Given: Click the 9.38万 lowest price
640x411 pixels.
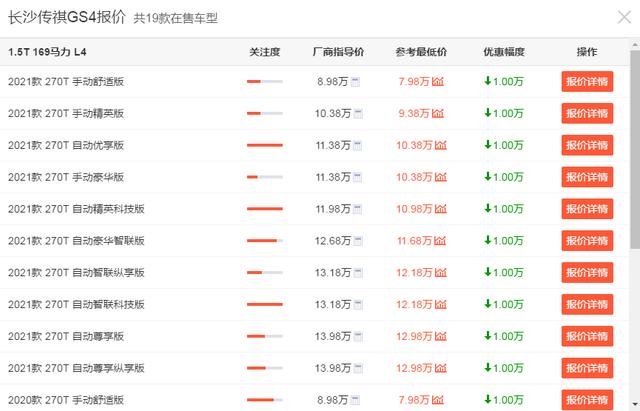Looking at the screenshot, I should coord(414,113).
